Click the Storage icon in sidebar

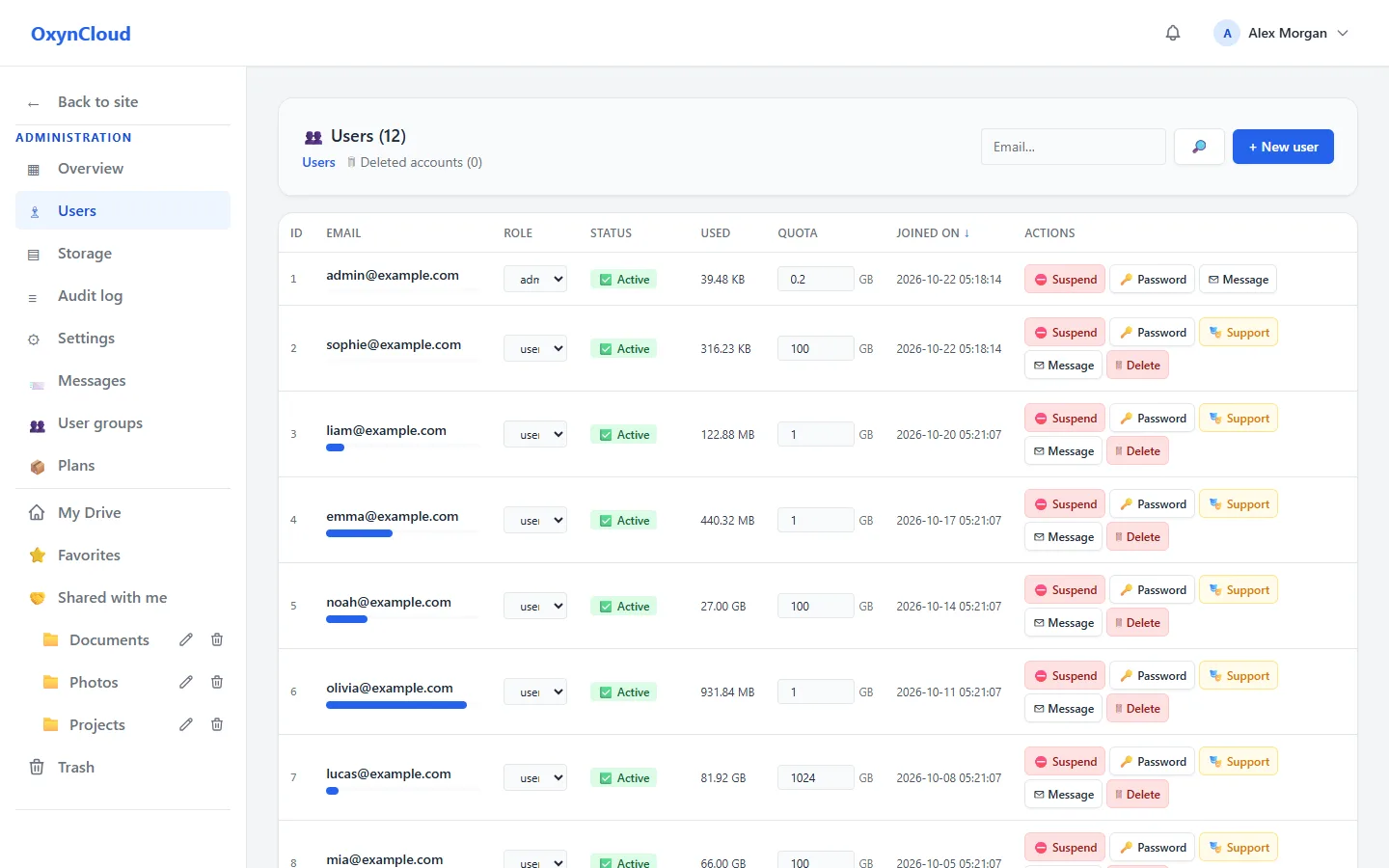coord(34,255)
